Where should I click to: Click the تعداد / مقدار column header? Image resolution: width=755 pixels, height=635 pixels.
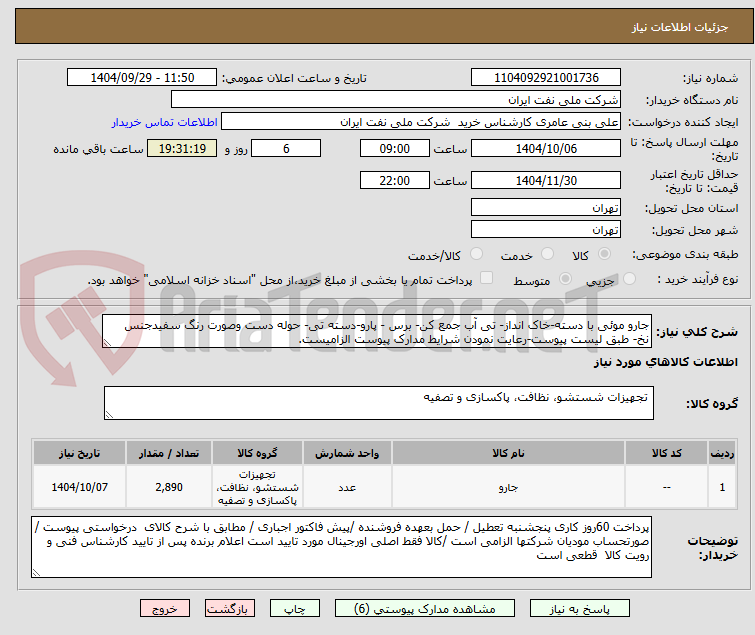(x=169, y=453)
